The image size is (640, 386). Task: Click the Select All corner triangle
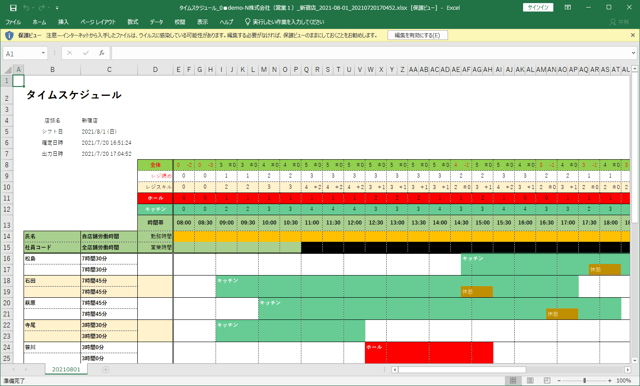[8, 70]
